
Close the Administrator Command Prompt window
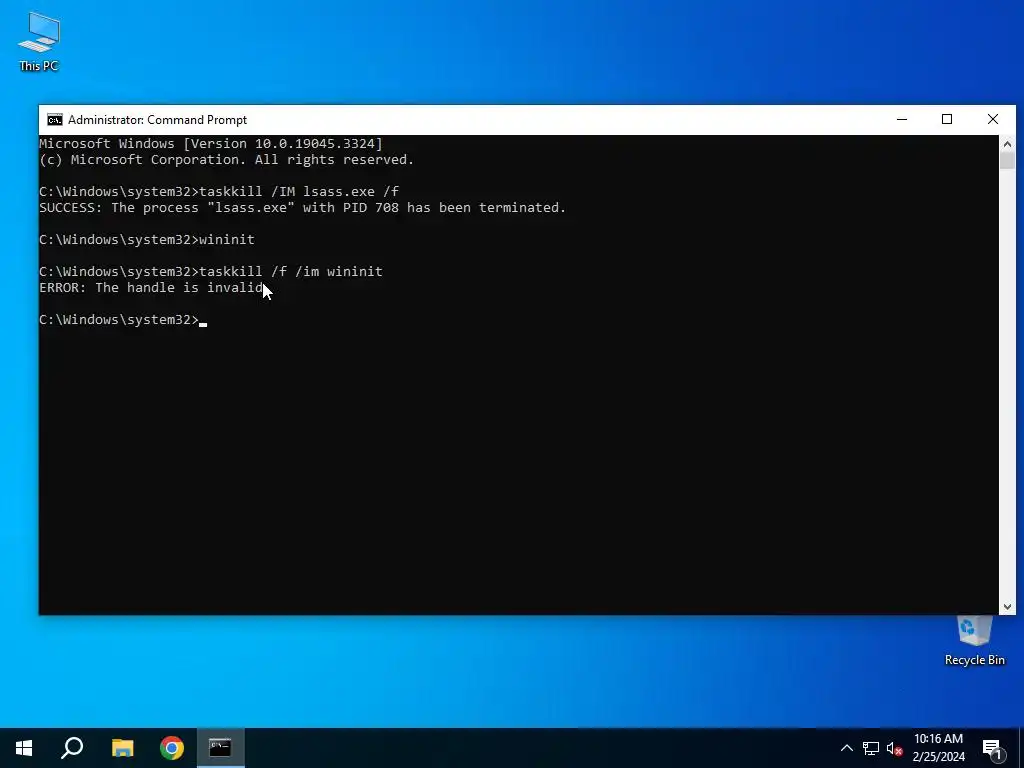993,120
